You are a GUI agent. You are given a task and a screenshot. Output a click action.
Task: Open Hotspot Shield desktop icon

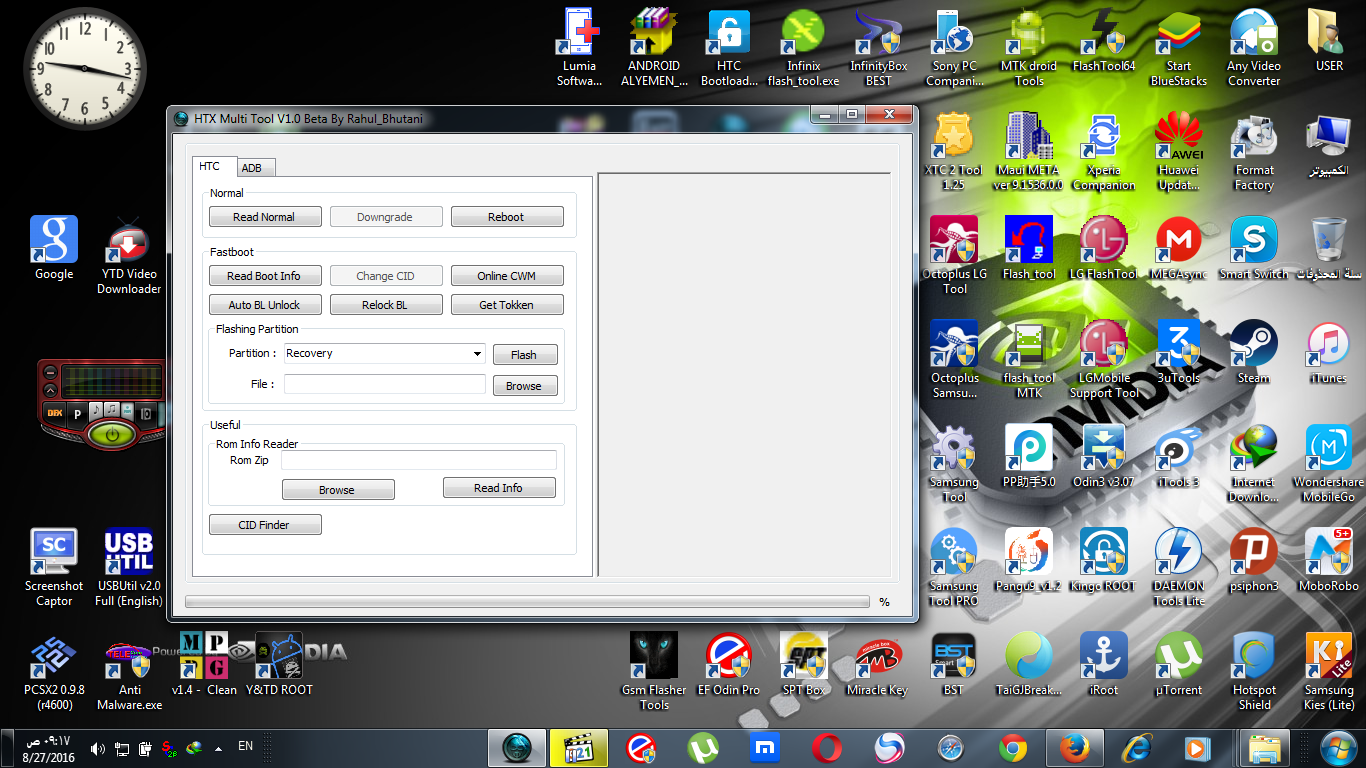pyautogui.click(x=1254, y=671)
